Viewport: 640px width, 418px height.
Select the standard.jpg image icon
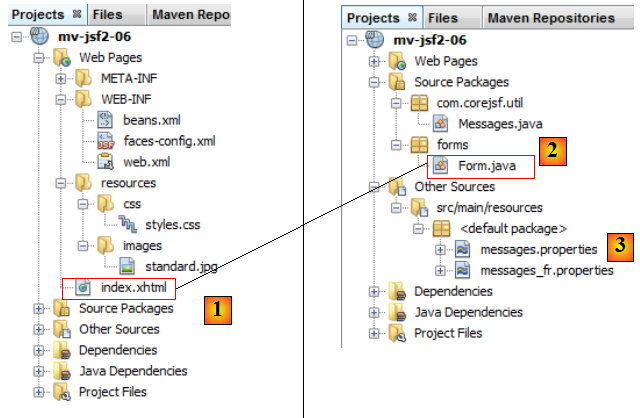click(128, 267)
